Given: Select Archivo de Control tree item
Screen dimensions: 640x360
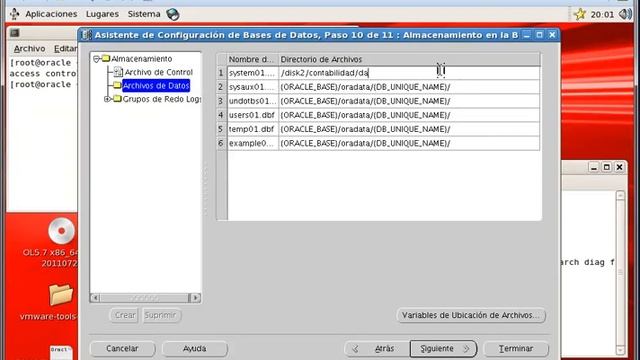Looking at the screenshot, I should (158, 72).
